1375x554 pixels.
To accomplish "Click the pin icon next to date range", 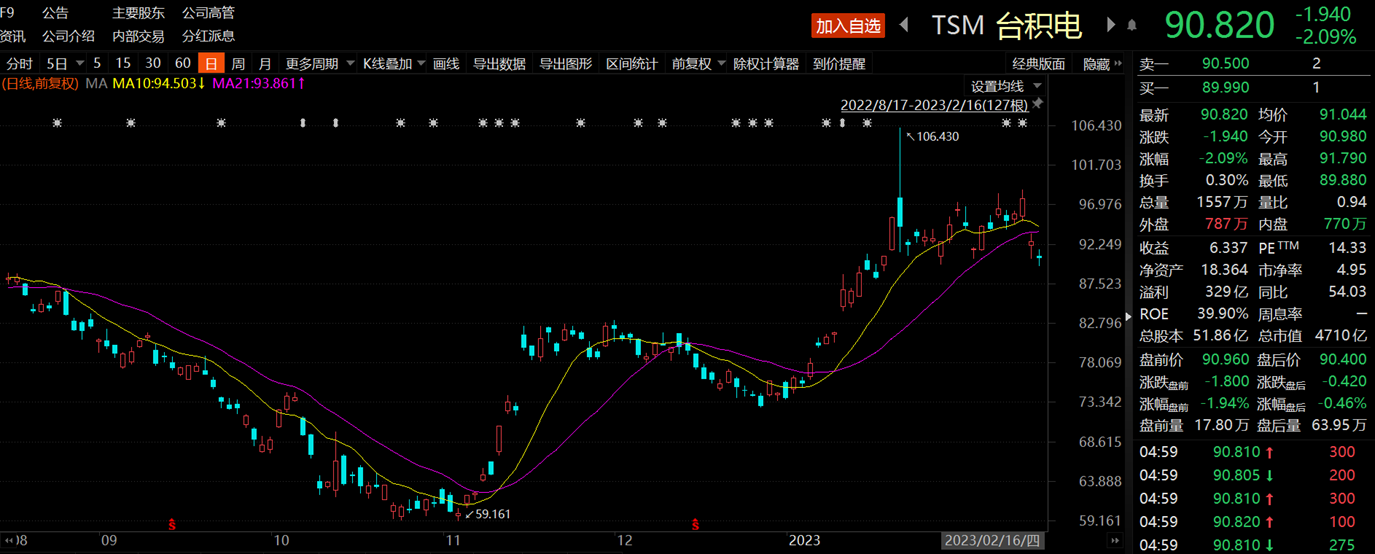I will click(1037, 104).
